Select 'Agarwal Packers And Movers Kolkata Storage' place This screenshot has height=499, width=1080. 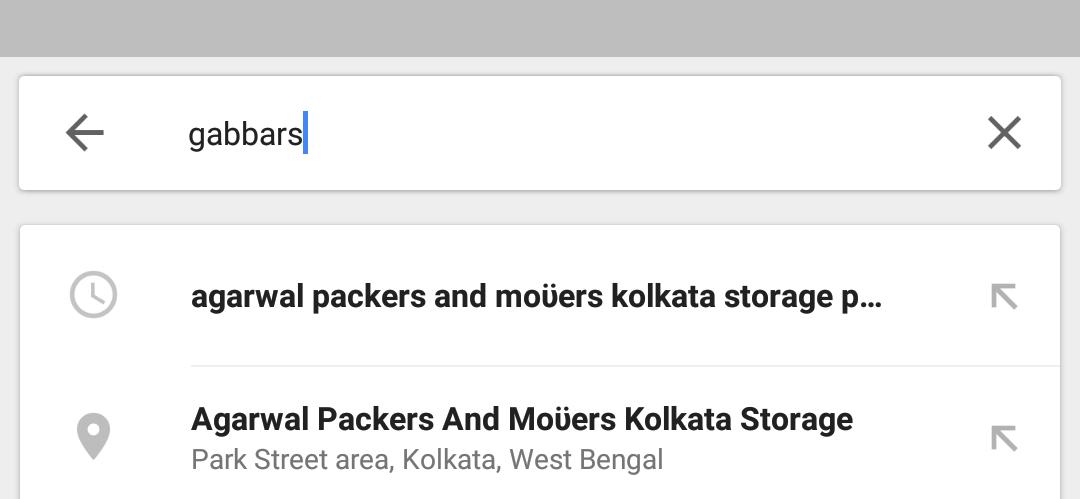pyautogui.click(x=522, y=419)
